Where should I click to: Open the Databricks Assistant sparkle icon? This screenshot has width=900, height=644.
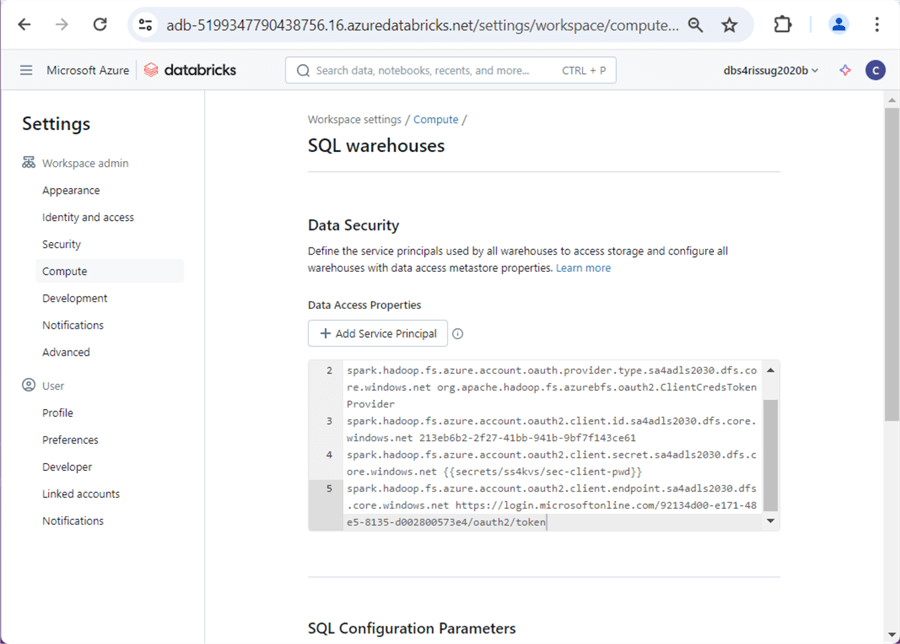point(845,70)
